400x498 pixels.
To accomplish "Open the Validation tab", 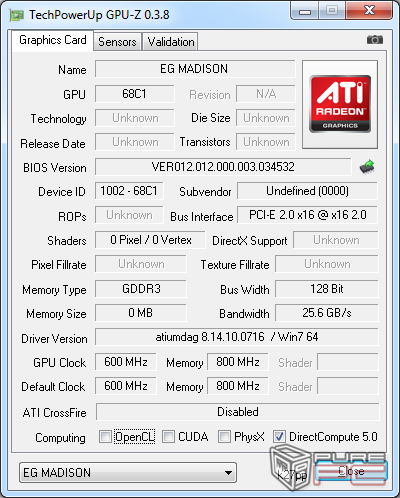I will coord(171,42).
